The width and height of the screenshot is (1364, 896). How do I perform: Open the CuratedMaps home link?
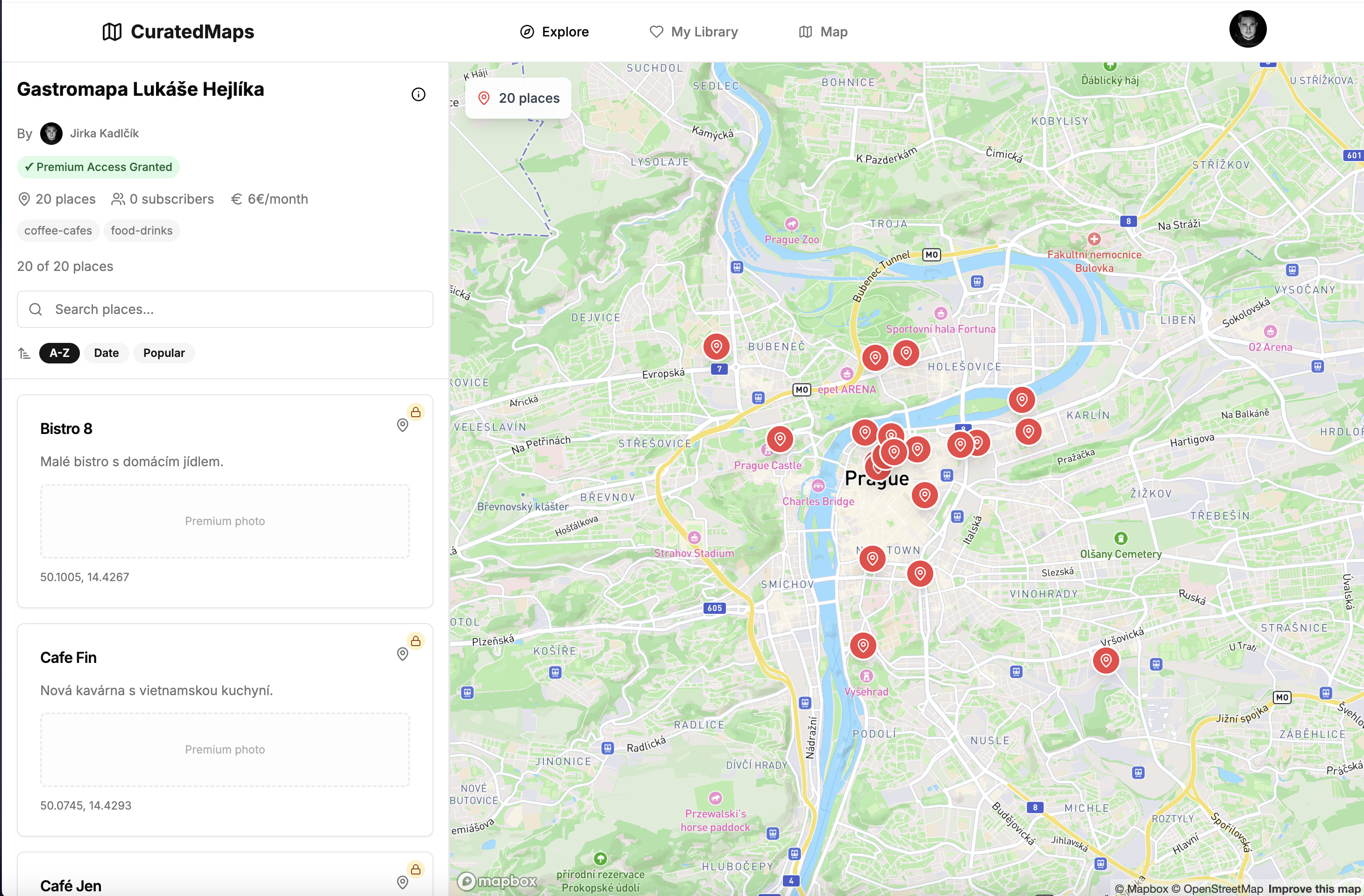coord(178,31)
